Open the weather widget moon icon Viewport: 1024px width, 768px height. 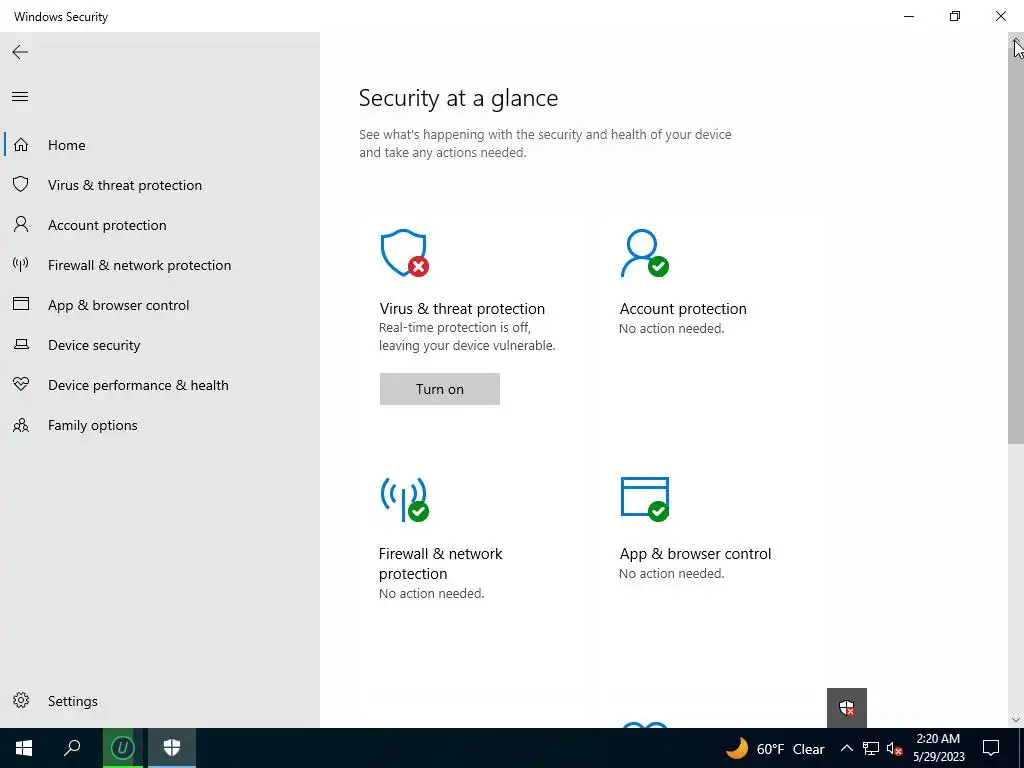point(737,748)
